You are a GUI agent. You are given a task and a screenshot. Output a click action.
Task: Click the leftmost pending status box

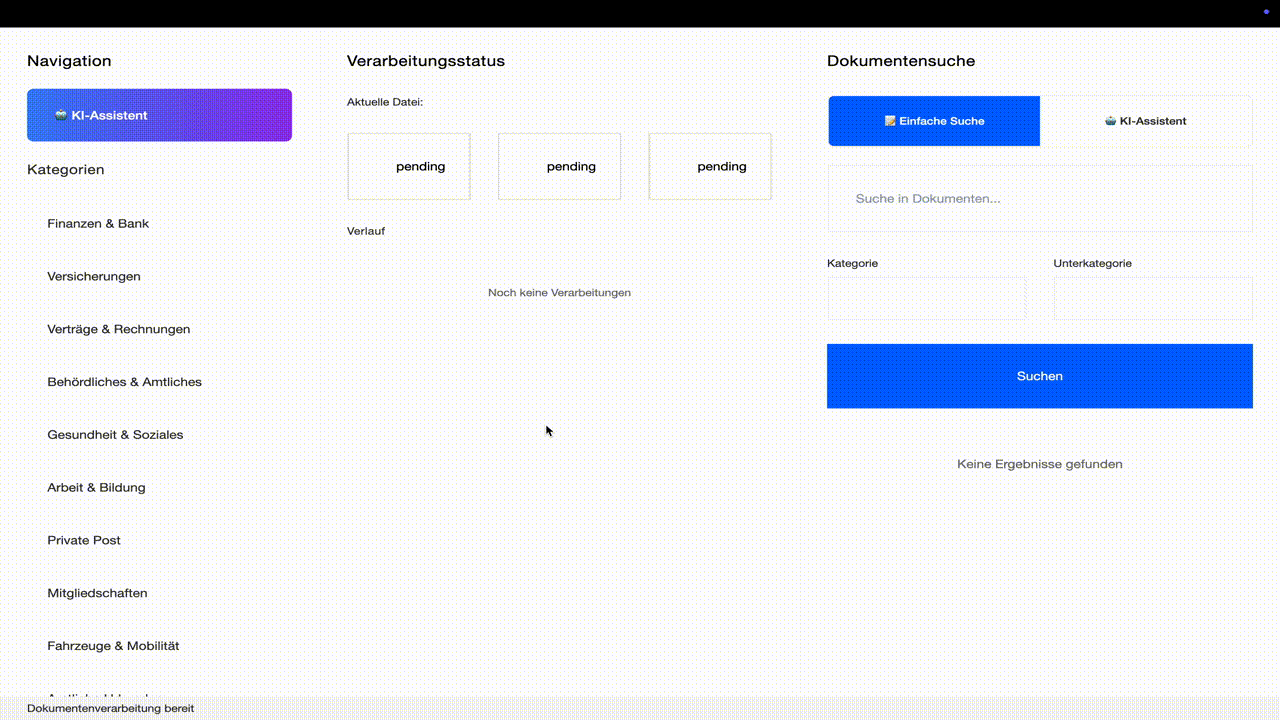pyautogui.click(x=409, y=167)
